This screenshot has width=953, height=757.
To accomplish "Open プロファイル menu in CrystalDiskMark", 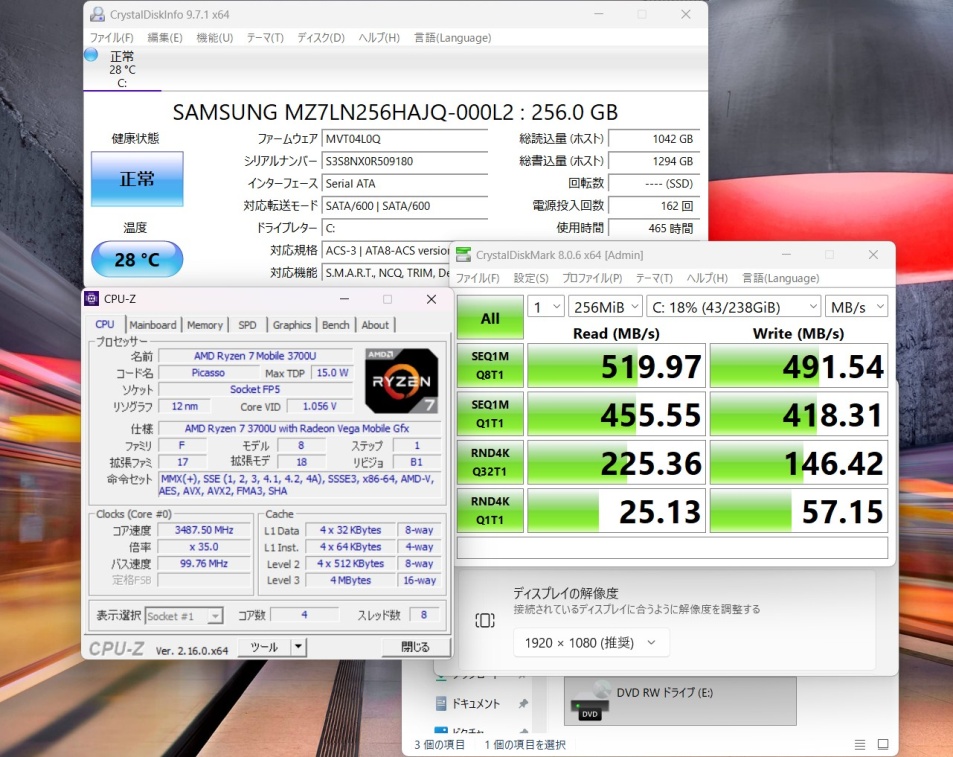I will pyautogui.click(x=592, y=278).
